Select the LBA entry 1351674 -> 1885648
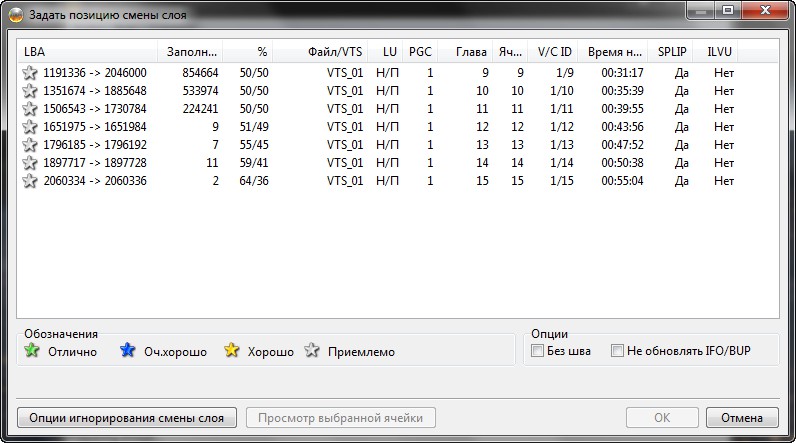Image resolution: width=796 pixels, height=443 pixels. click(95, 91)
